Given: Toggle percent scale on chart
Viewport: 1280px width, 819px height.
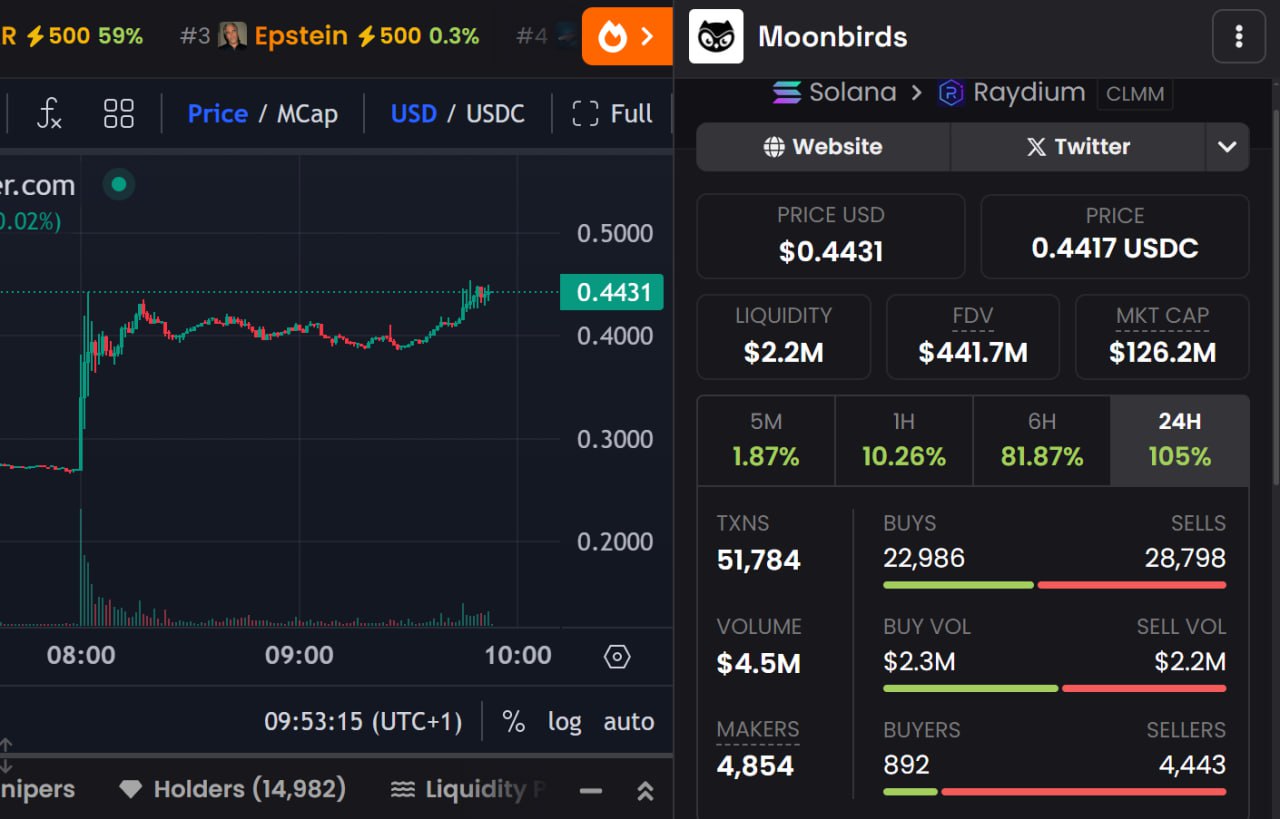Looking at the screenshot, I should (x=514, y=722).
